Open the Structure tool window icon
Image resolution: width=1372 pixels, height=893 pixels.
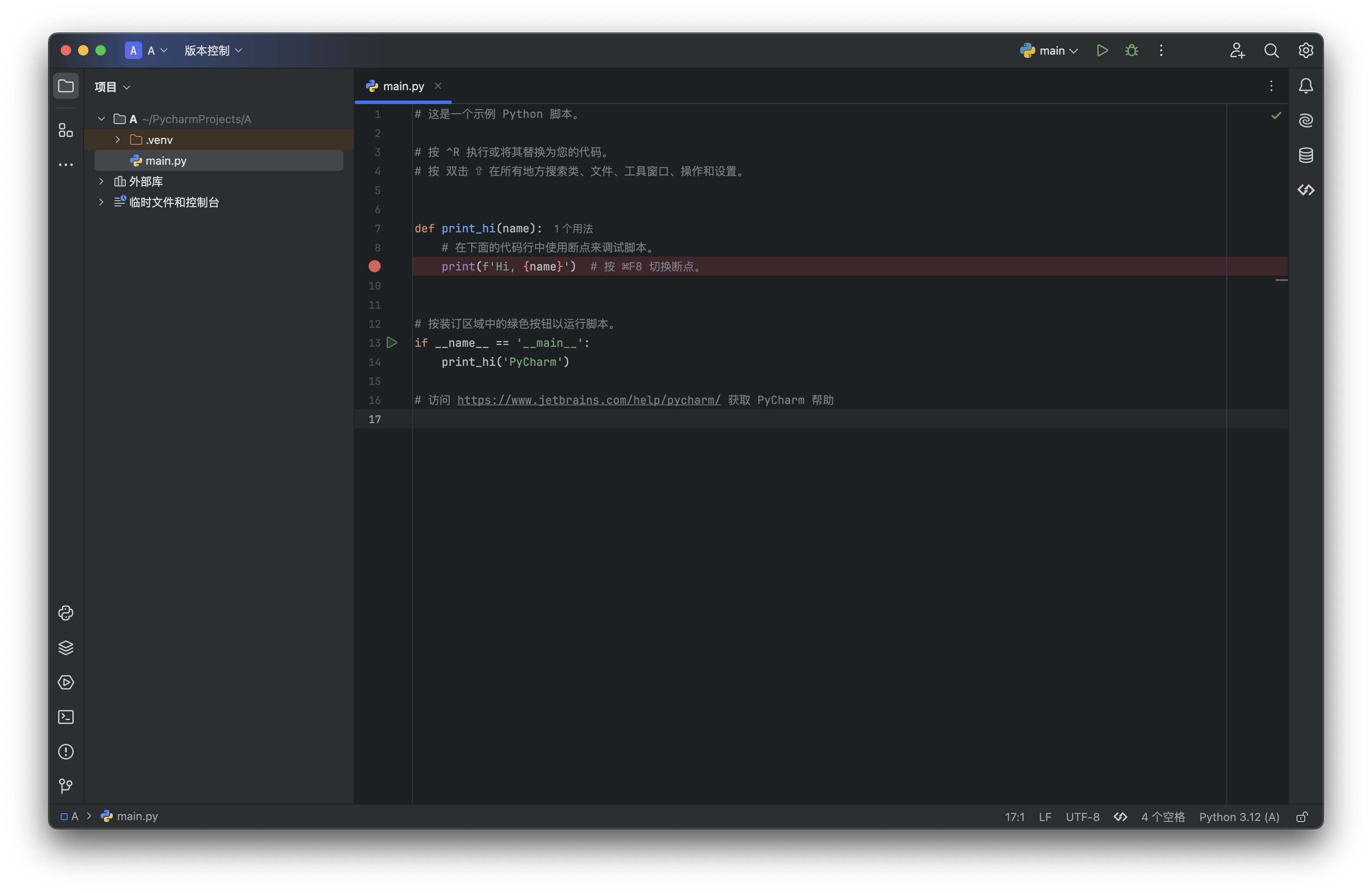pos(66,130)
